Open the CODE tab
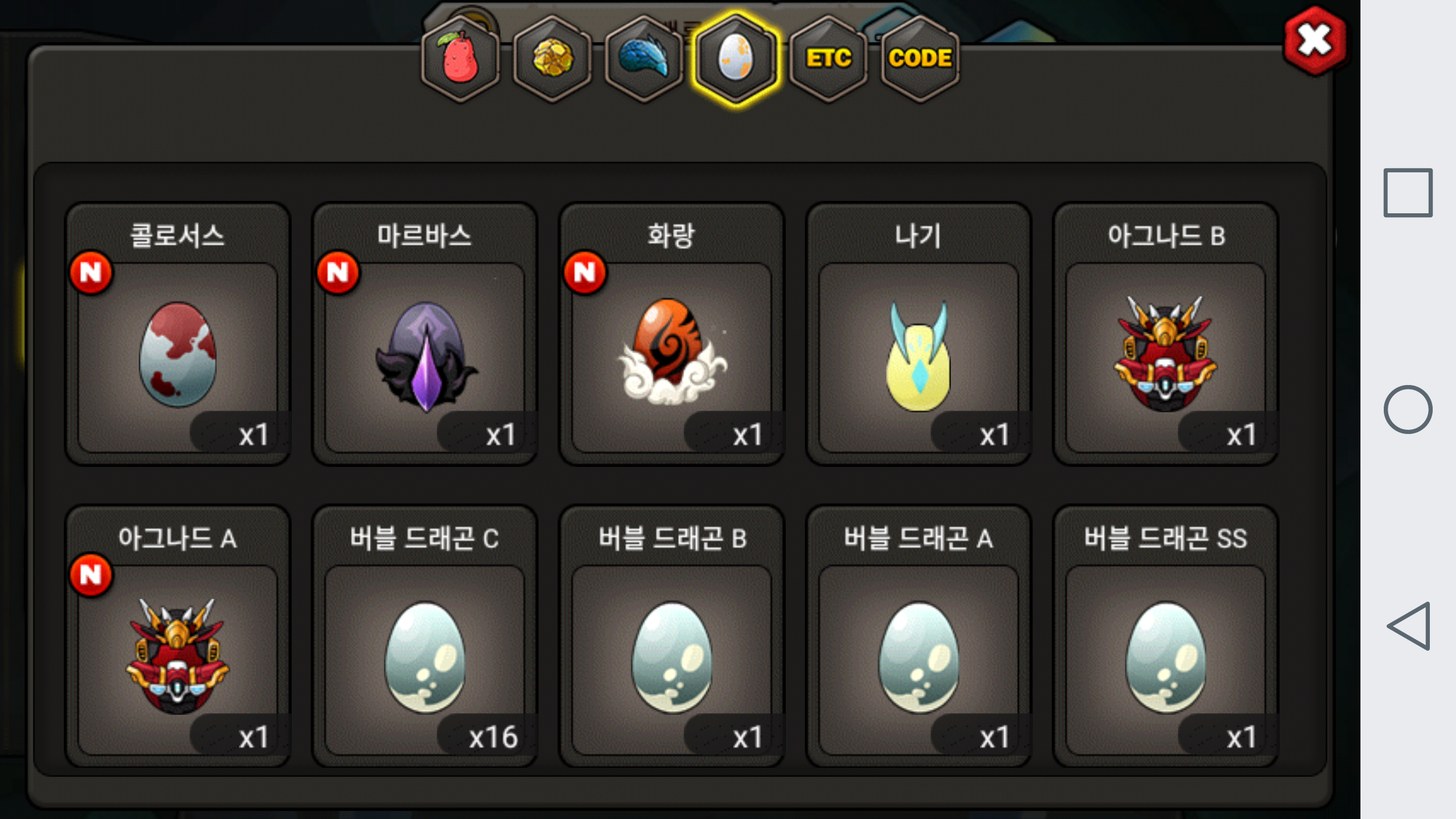Image resolution: width=1456 pixels, height=819 pixels. click(920, 58)
